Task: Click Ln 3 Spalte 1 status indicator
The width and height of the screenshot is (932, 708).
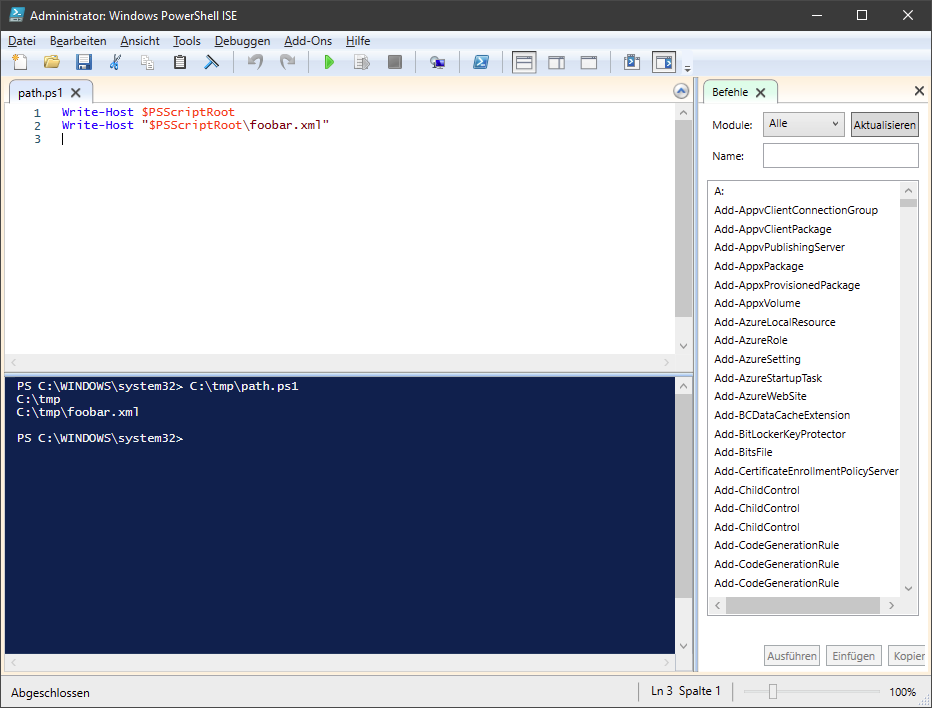Action: [685, 691]
